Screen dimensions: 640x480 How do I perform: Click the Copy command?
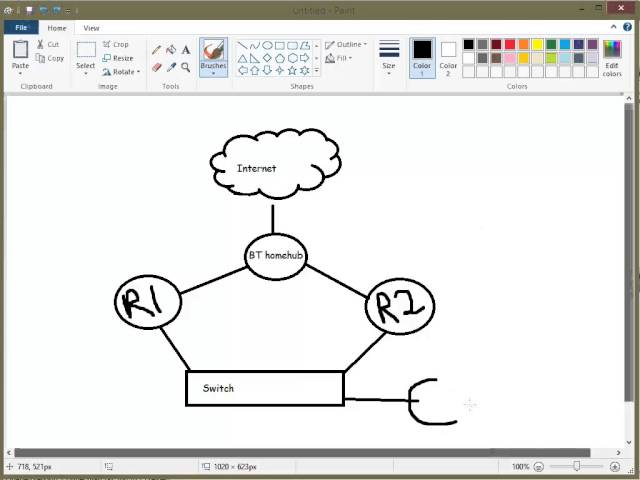pos(50,58)
